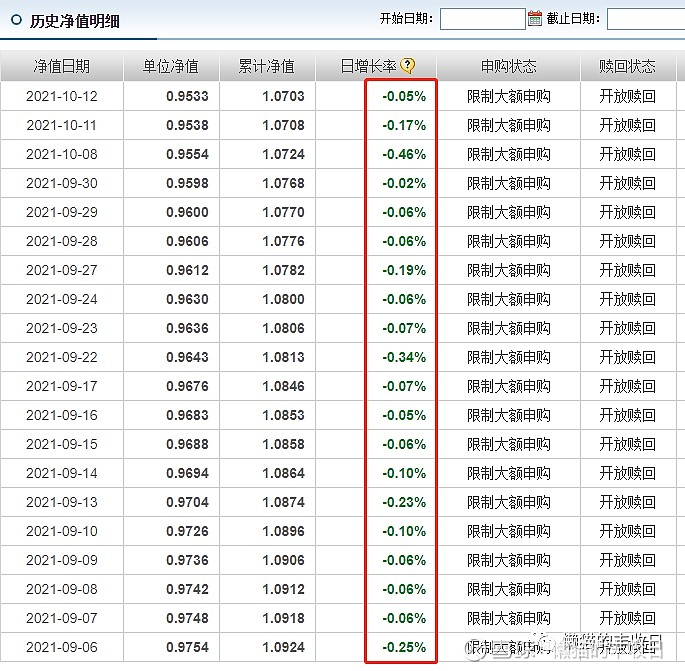This screenshot has height=671, width=685.
Task: Select date cell 2021-09-24
Action: pos(62,299)
